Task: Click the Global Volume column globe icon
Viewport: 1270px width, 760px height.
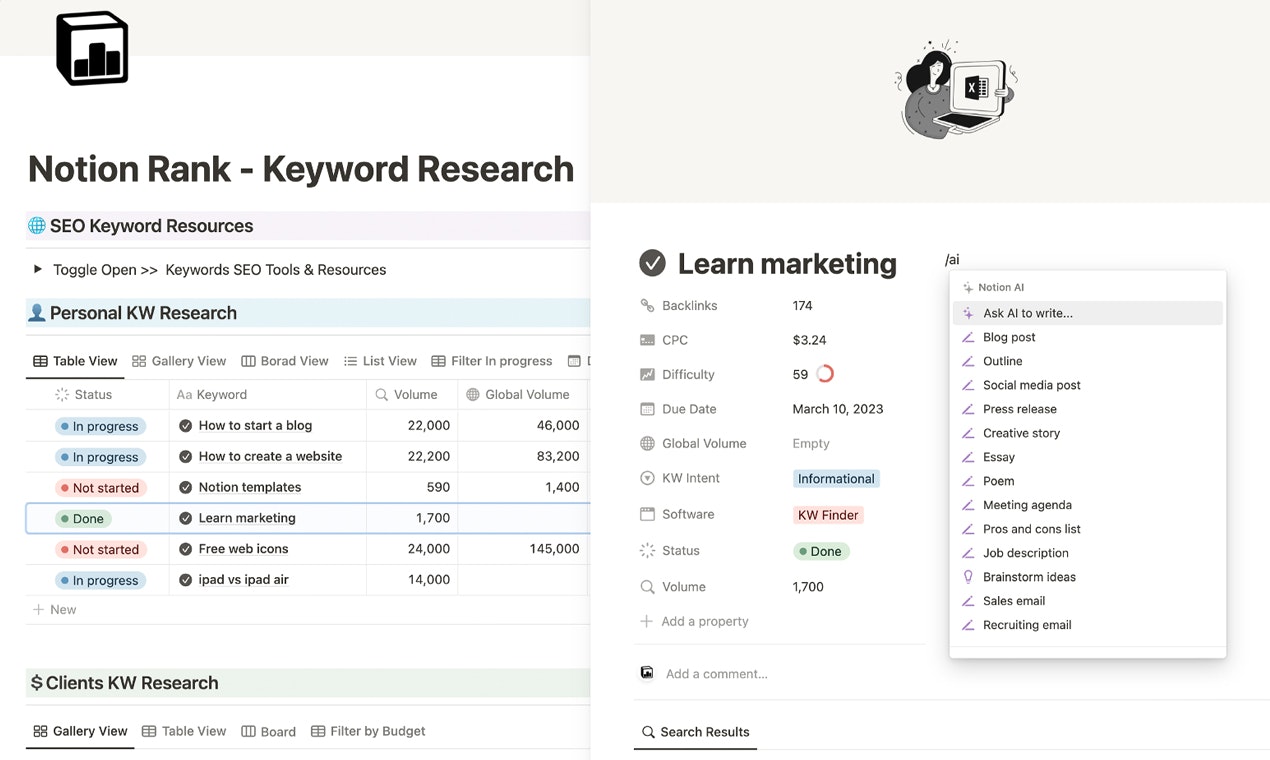Action: pyautogui.click(x=473, y=395)
